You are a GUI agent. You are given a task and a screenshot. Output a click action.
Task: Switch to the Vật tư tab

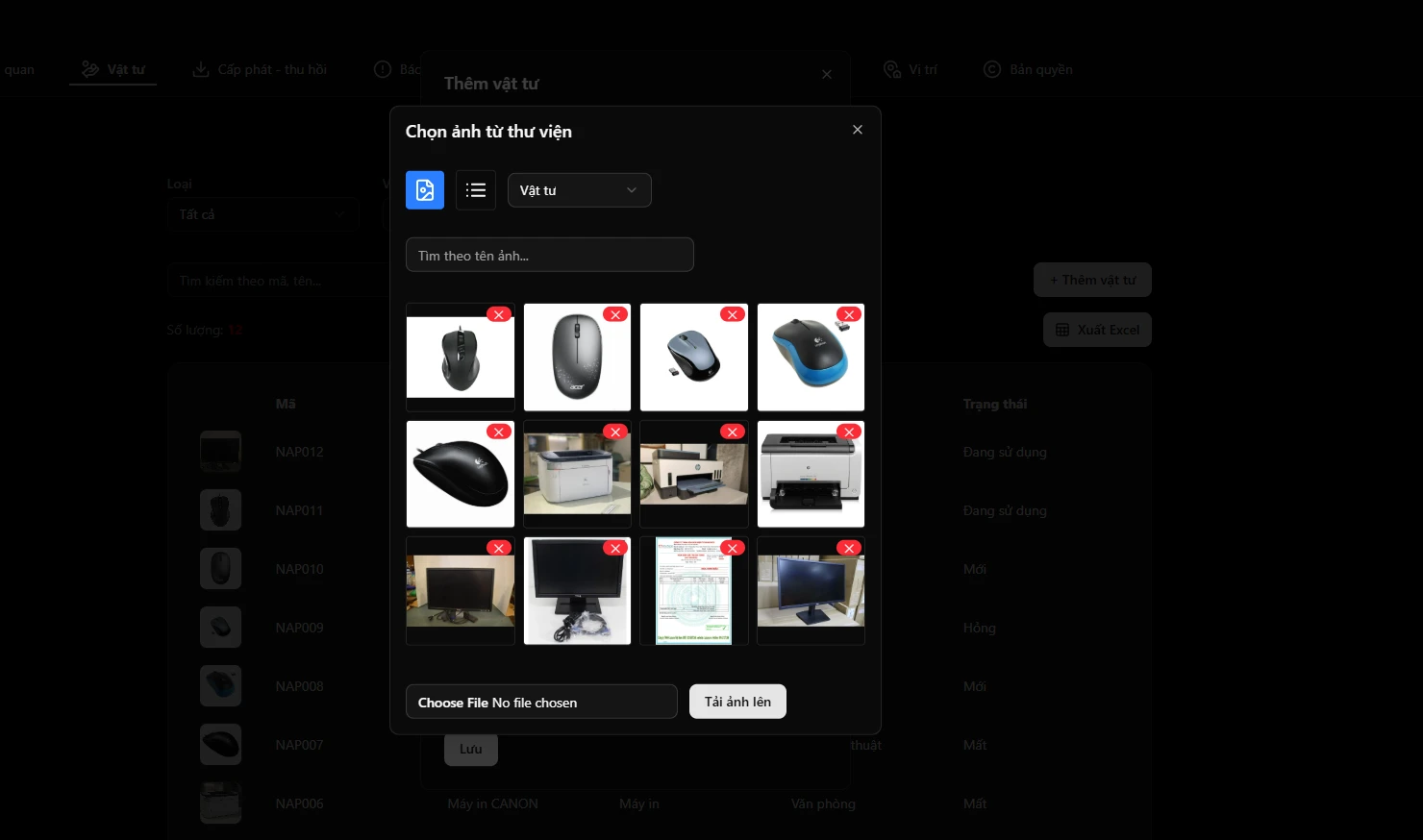point(112,68)
